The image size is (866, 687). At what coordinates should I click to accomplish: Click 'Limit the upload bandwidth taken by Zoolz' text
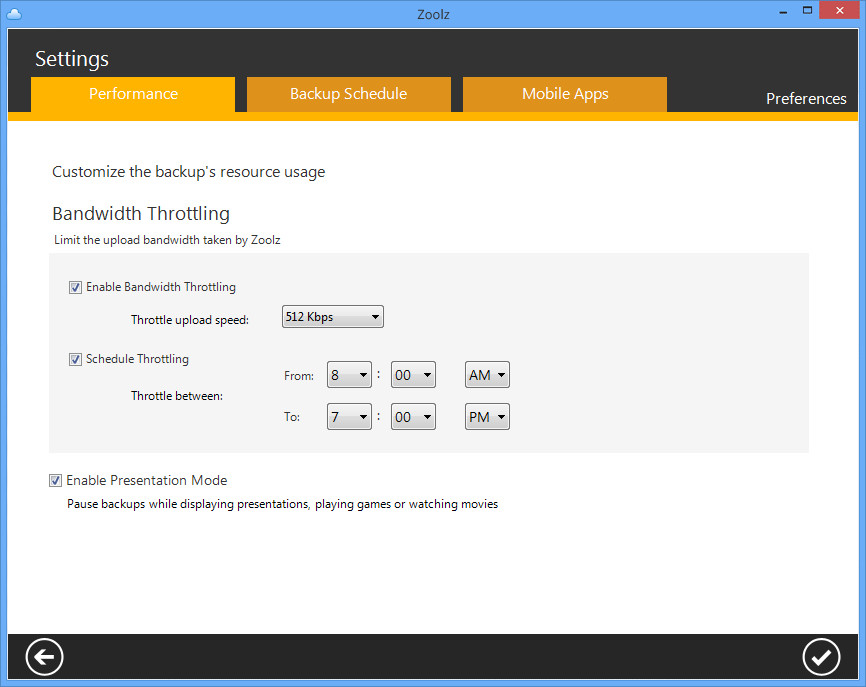(x=167, y=240)
